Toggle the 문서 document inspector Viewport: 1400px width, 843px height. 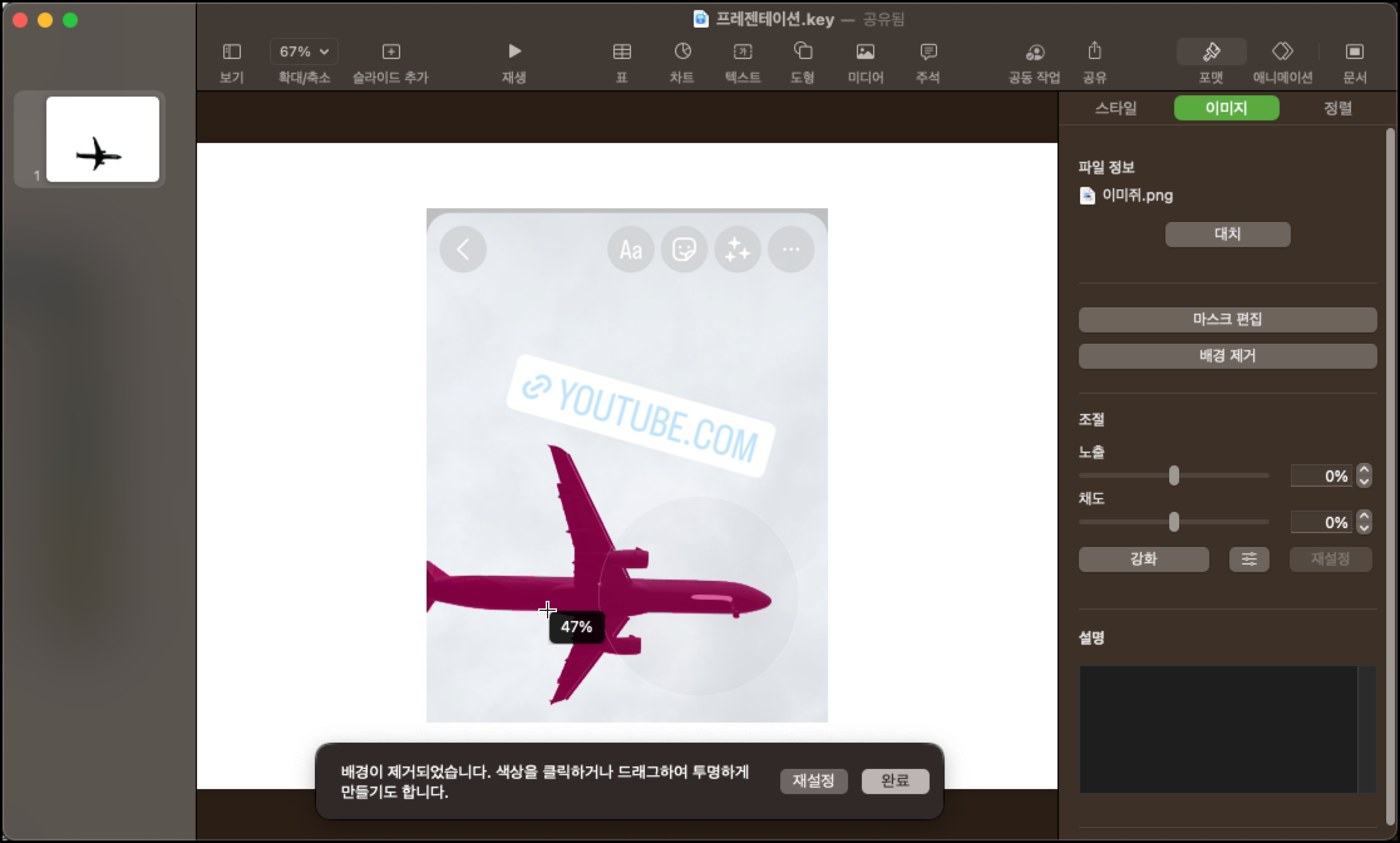[1354, 51]
